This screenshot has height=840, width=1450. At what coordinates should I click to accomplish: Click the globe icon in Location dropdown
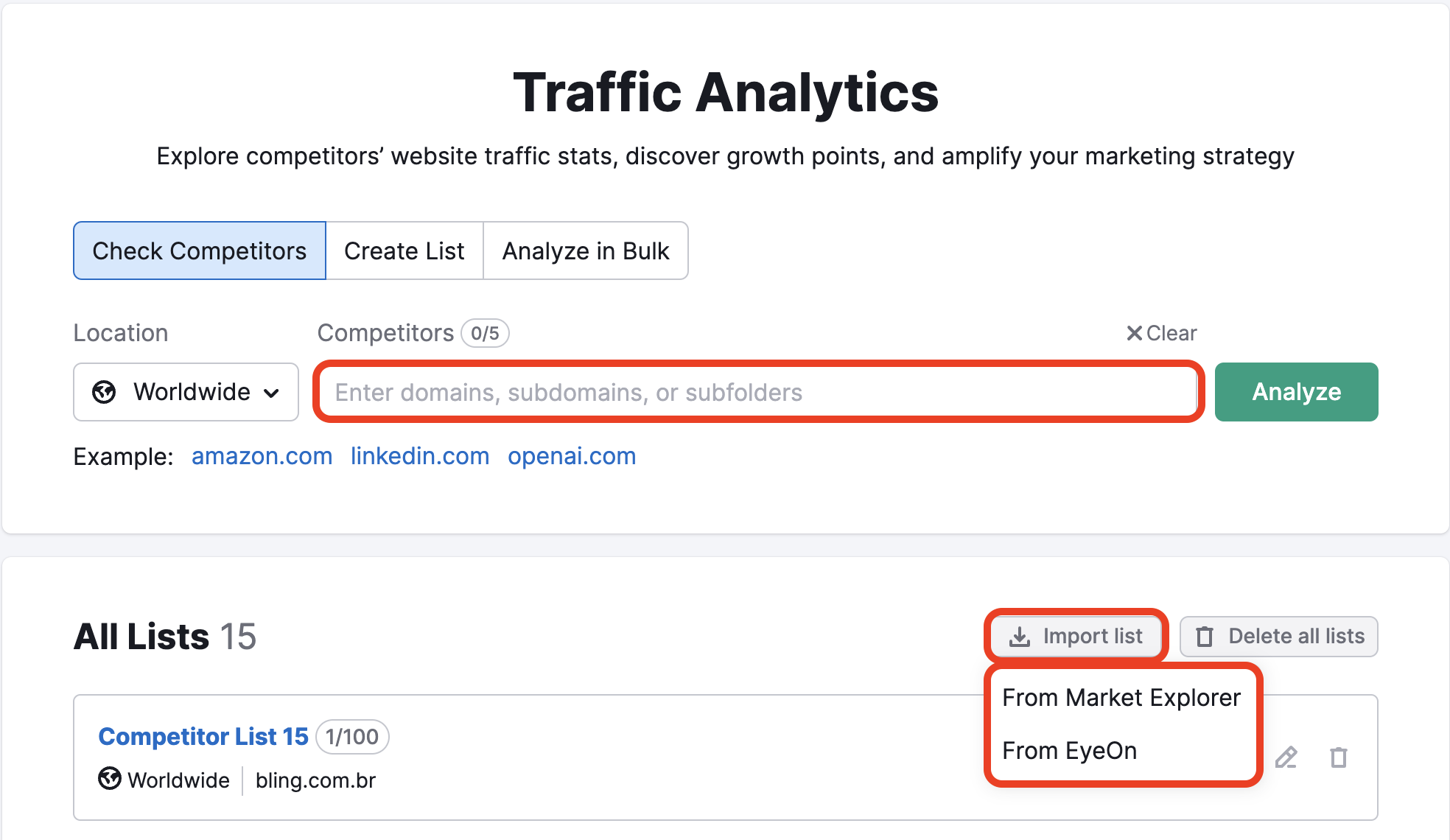(x=104, y=392)
